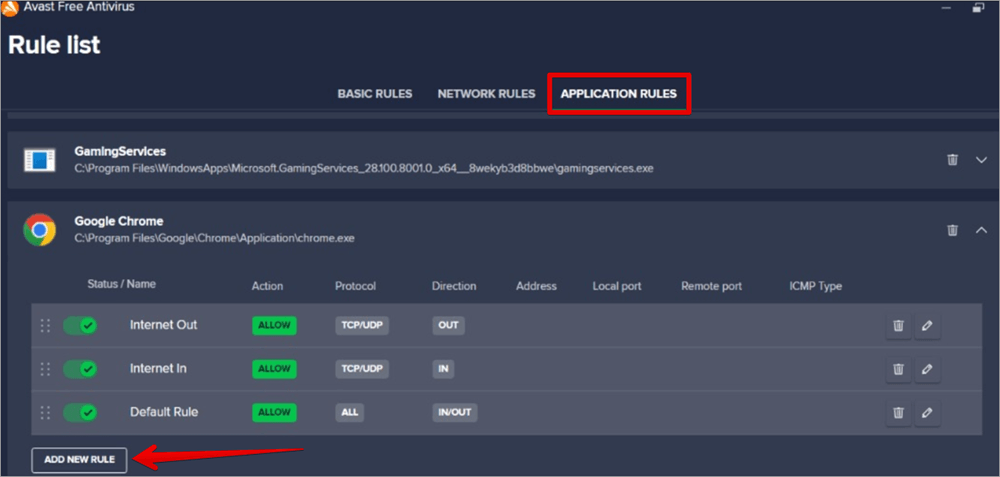
Task: Disable the Internet In rule toggle
Action: 80,369
